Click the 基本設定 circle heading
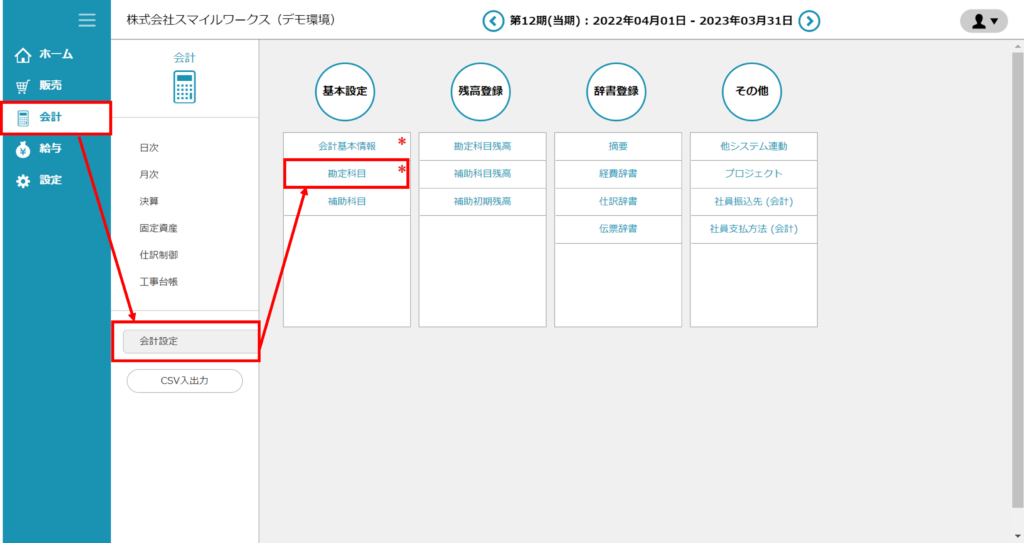This screenshot has height=543, width=1024. click(x=345, y=91)
